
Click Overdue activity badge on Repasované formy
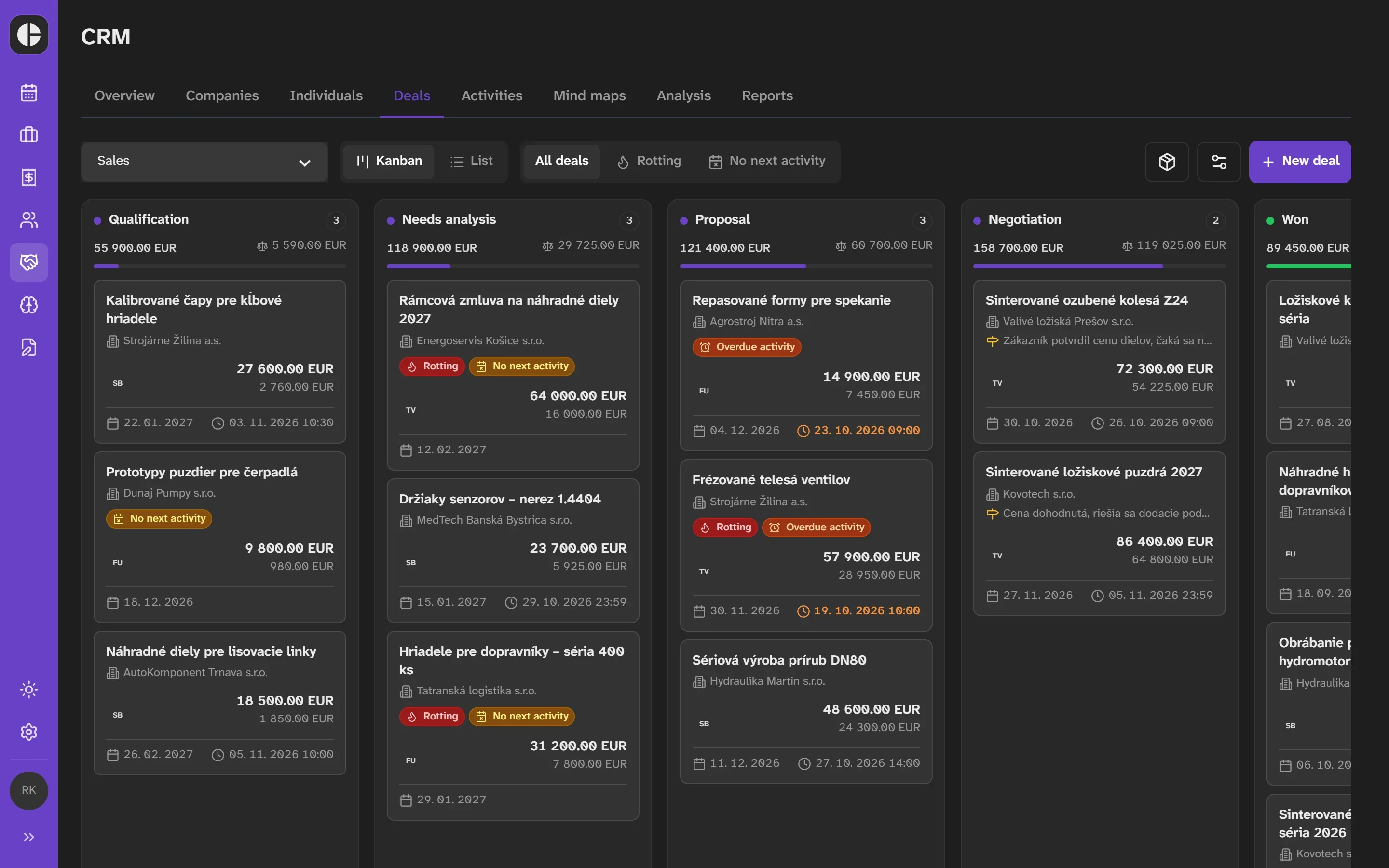[746, 347]
